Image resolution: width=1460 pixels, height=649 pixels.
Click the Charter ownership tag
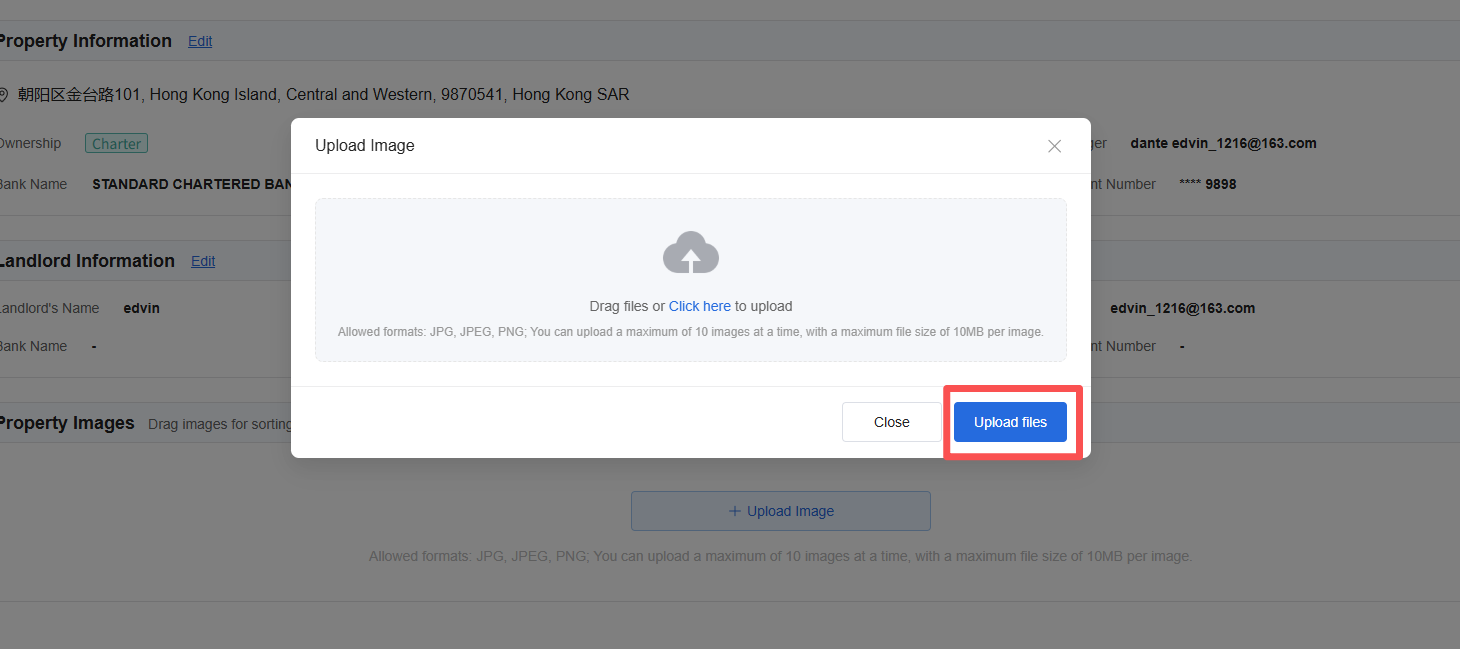(x=116, y=144)
